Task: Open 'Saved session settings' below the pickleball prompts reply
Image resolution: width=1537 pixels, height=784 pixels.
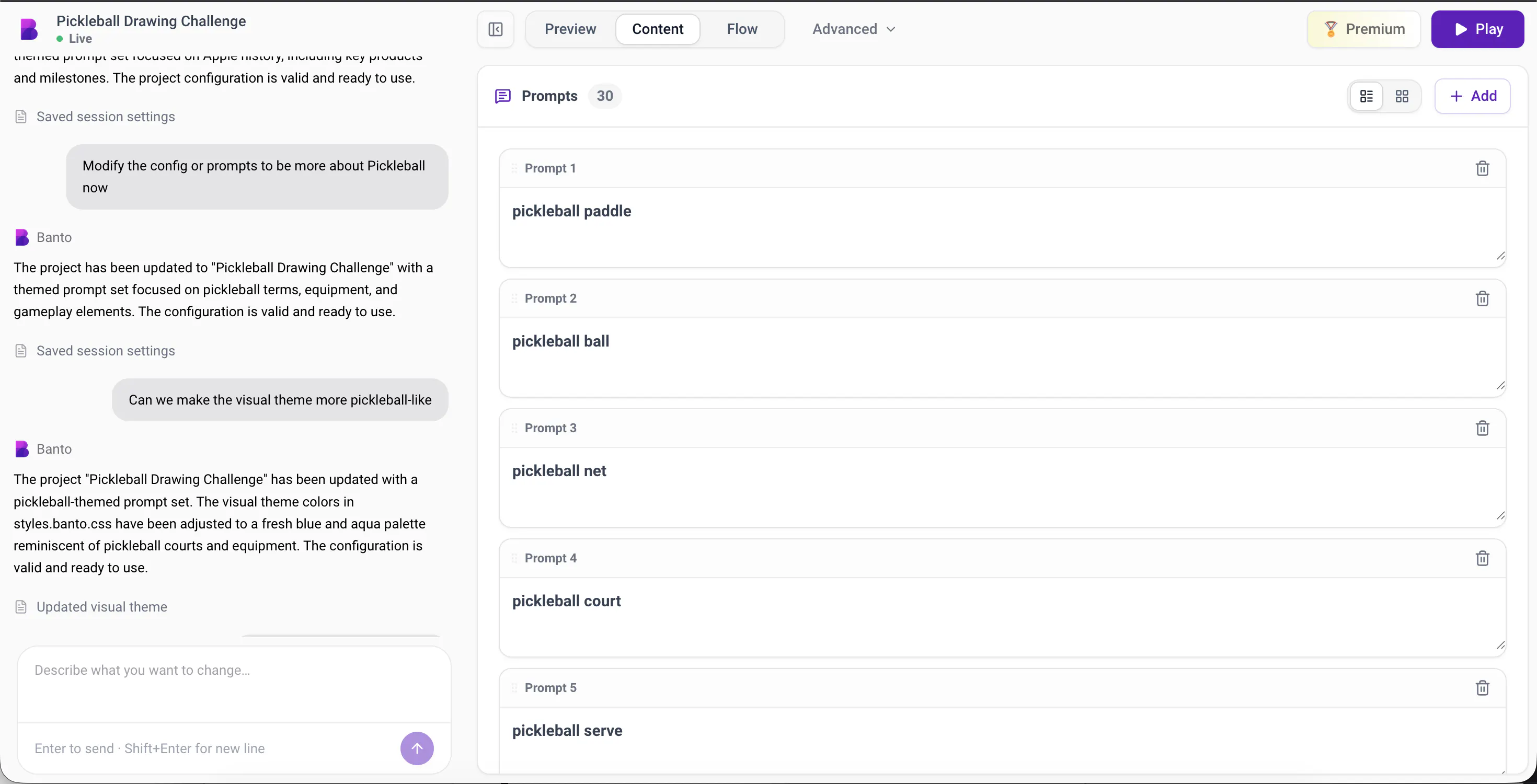Action: pyautogui.click(x=94, y=351)
